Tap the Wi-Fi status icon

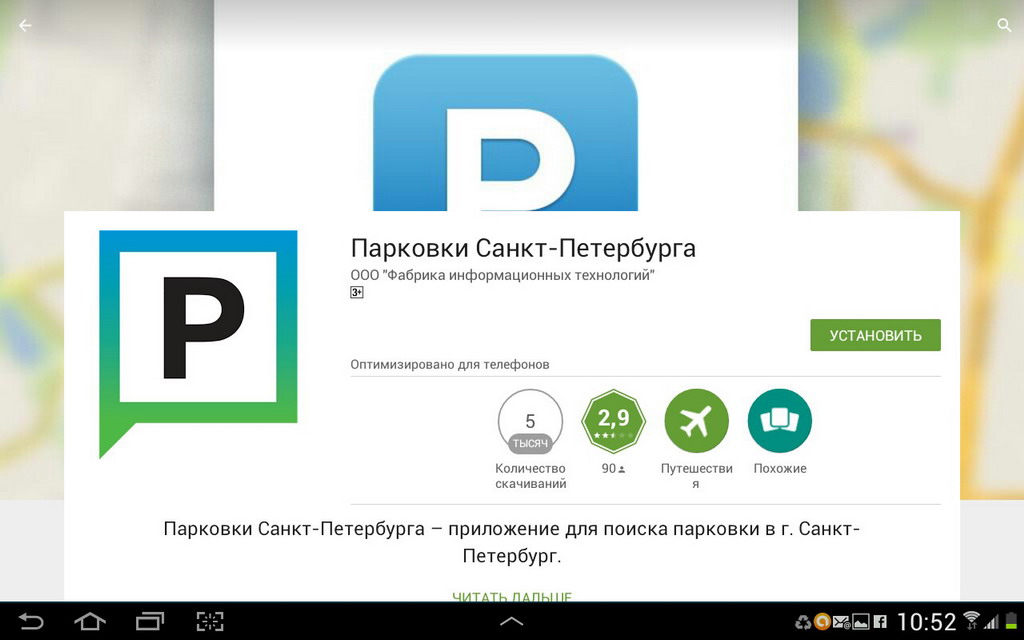tap(970, 620)
